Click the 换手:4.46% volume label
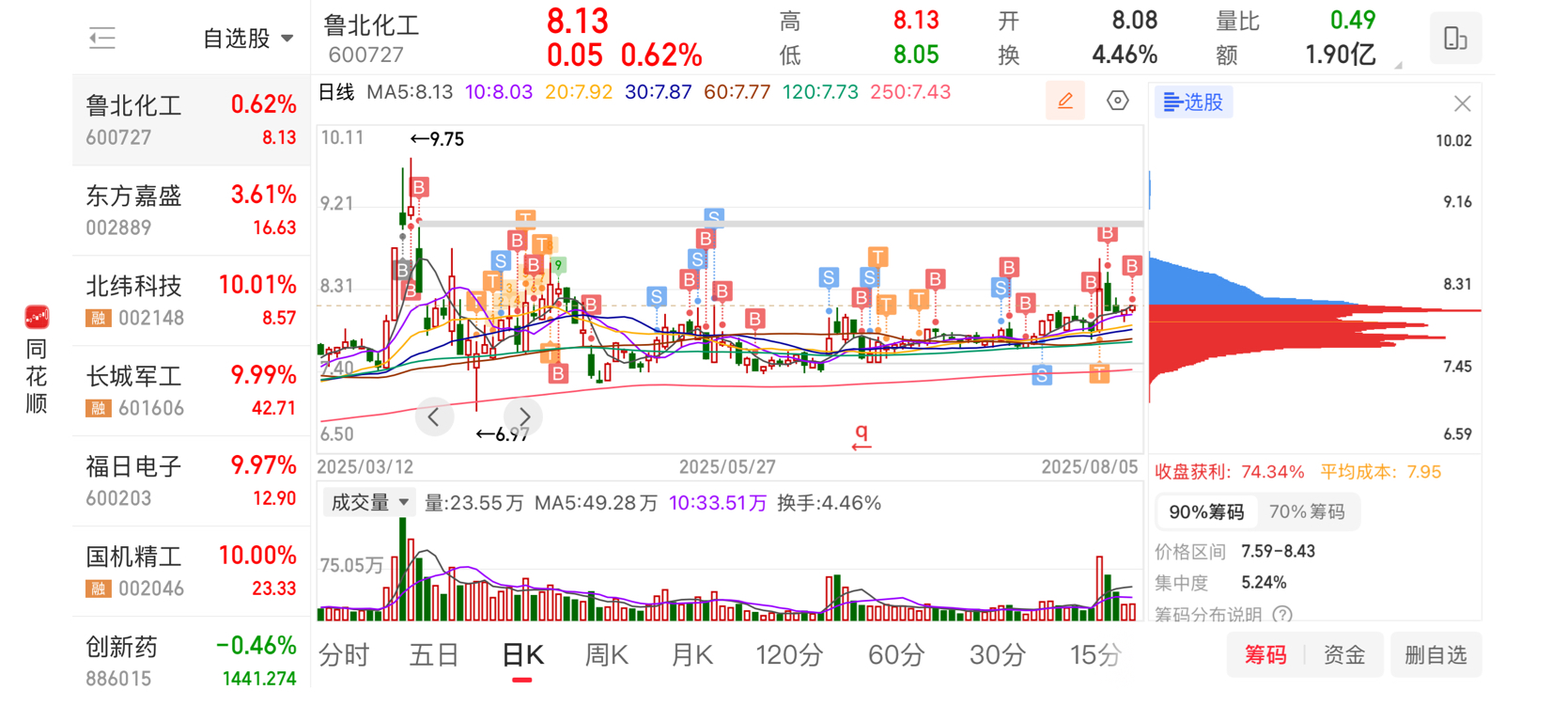 point(830,503)
